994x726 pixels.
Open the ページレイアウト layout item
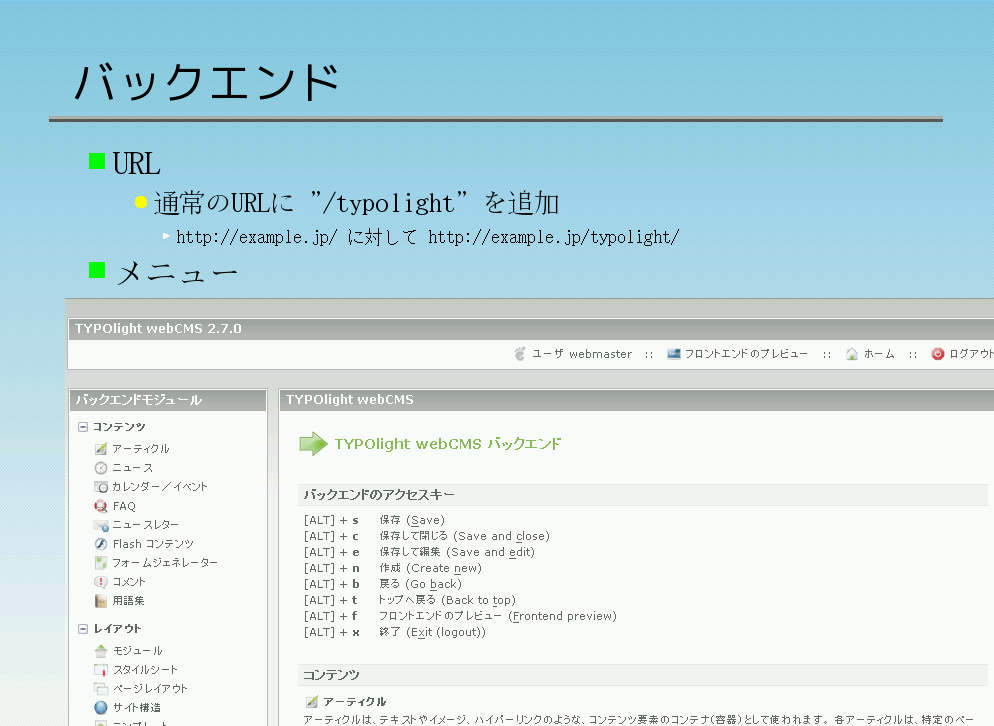pyautogui.click(x=150, y=689)
